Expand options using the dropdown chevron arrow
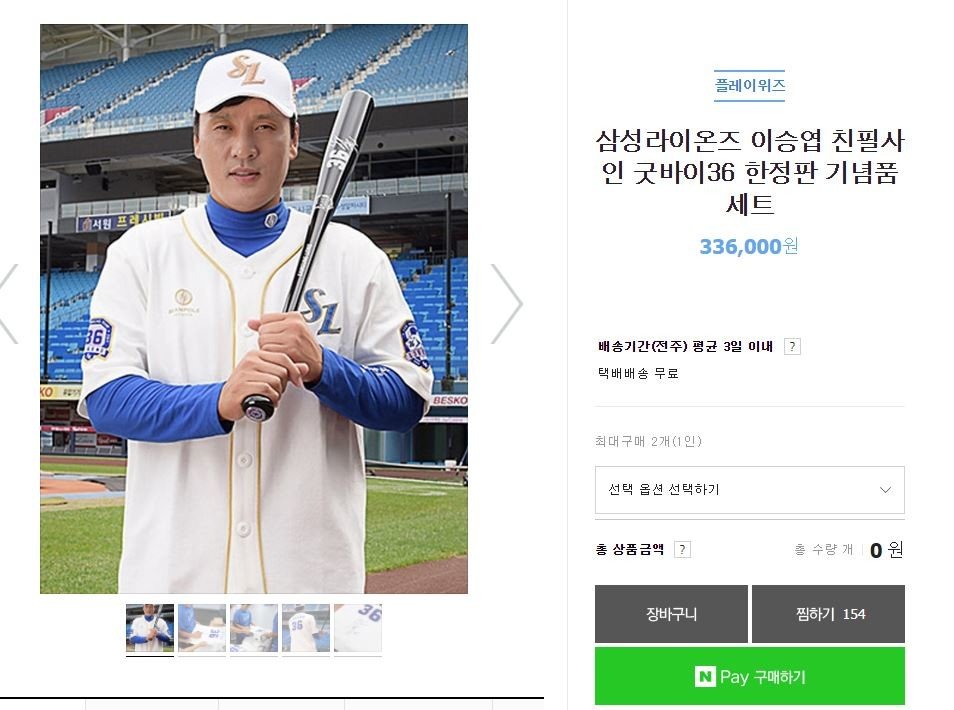The height and width of the screenshot is (710, 954). pos(885,490)
